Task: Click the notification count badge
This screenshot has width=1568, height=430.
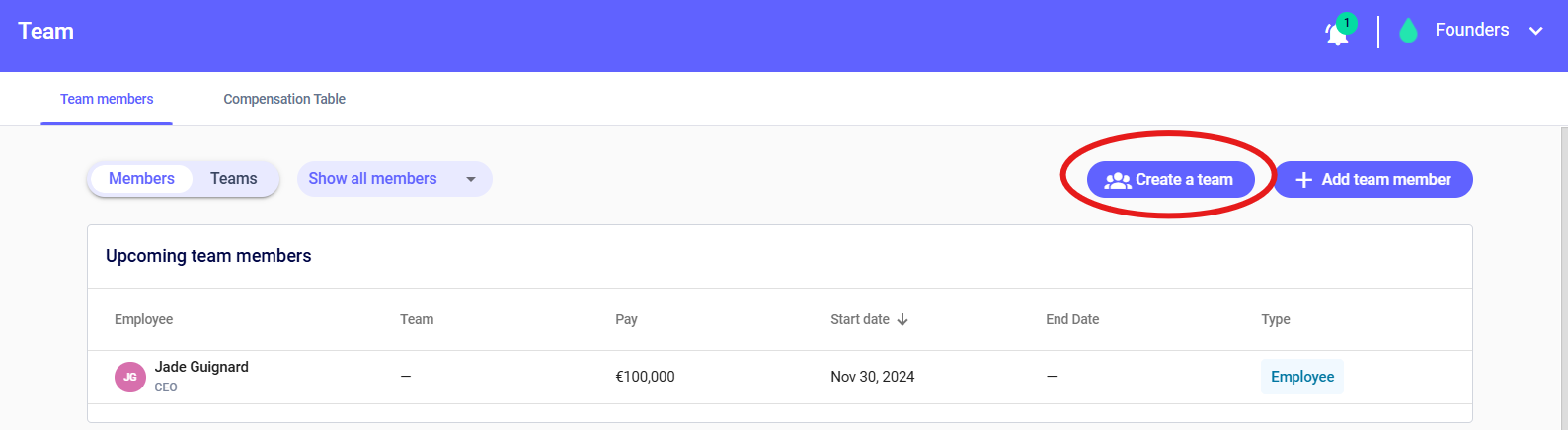Action: coord(1347,23)
